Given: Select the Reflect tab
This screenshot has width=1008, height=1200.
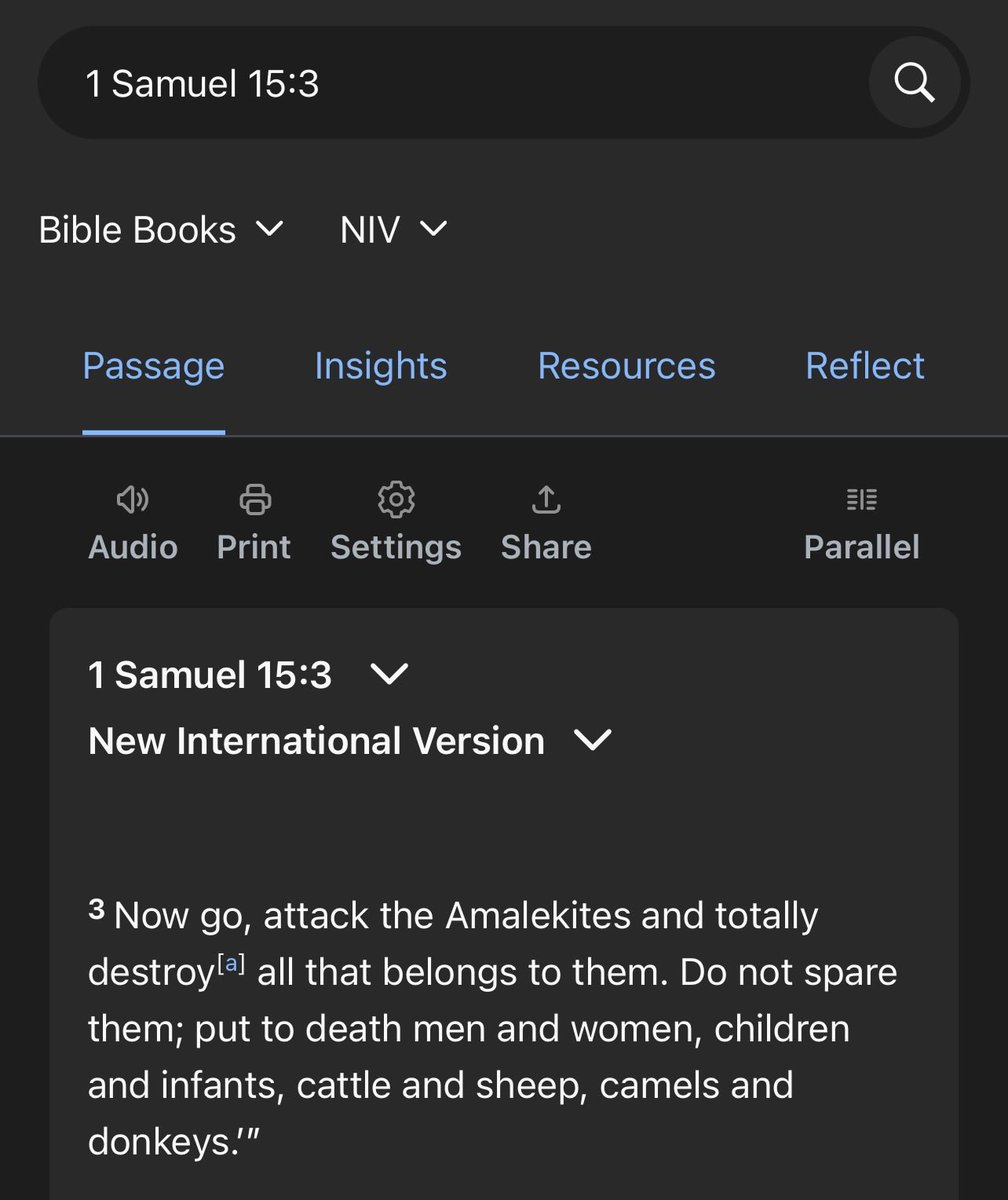Looking at the screenshot, I should coord(866,366).
